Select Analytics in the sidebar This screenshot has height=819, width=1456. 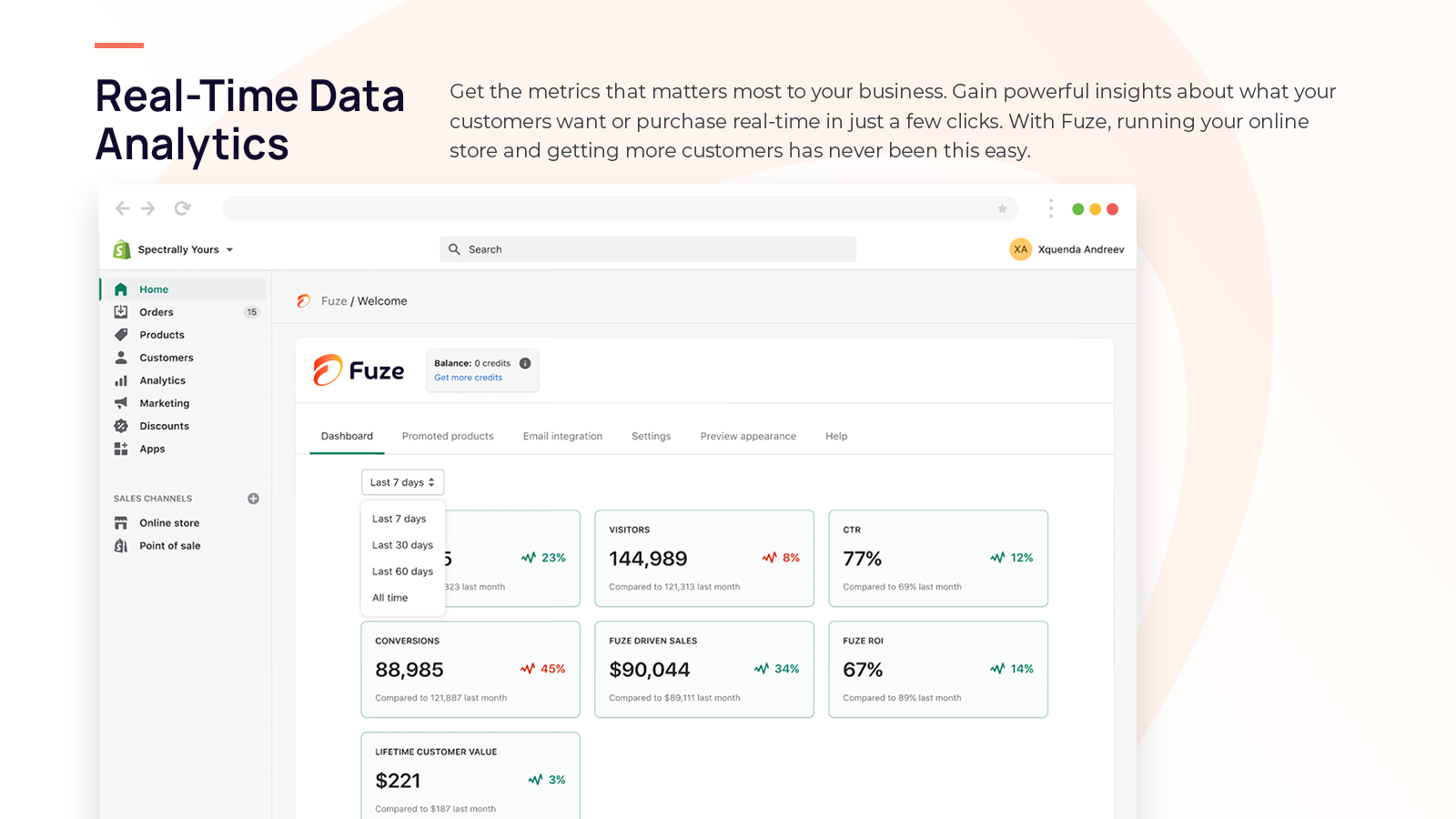[x=161, y=380]
